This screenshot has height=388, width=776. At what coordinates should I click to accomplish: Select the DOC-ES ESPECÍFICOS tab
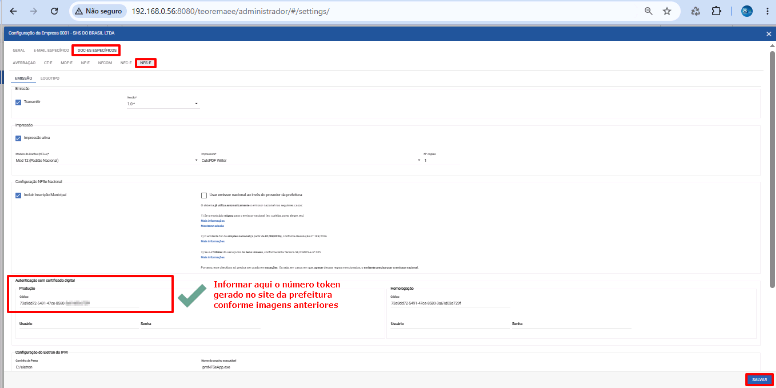point(96,50)
